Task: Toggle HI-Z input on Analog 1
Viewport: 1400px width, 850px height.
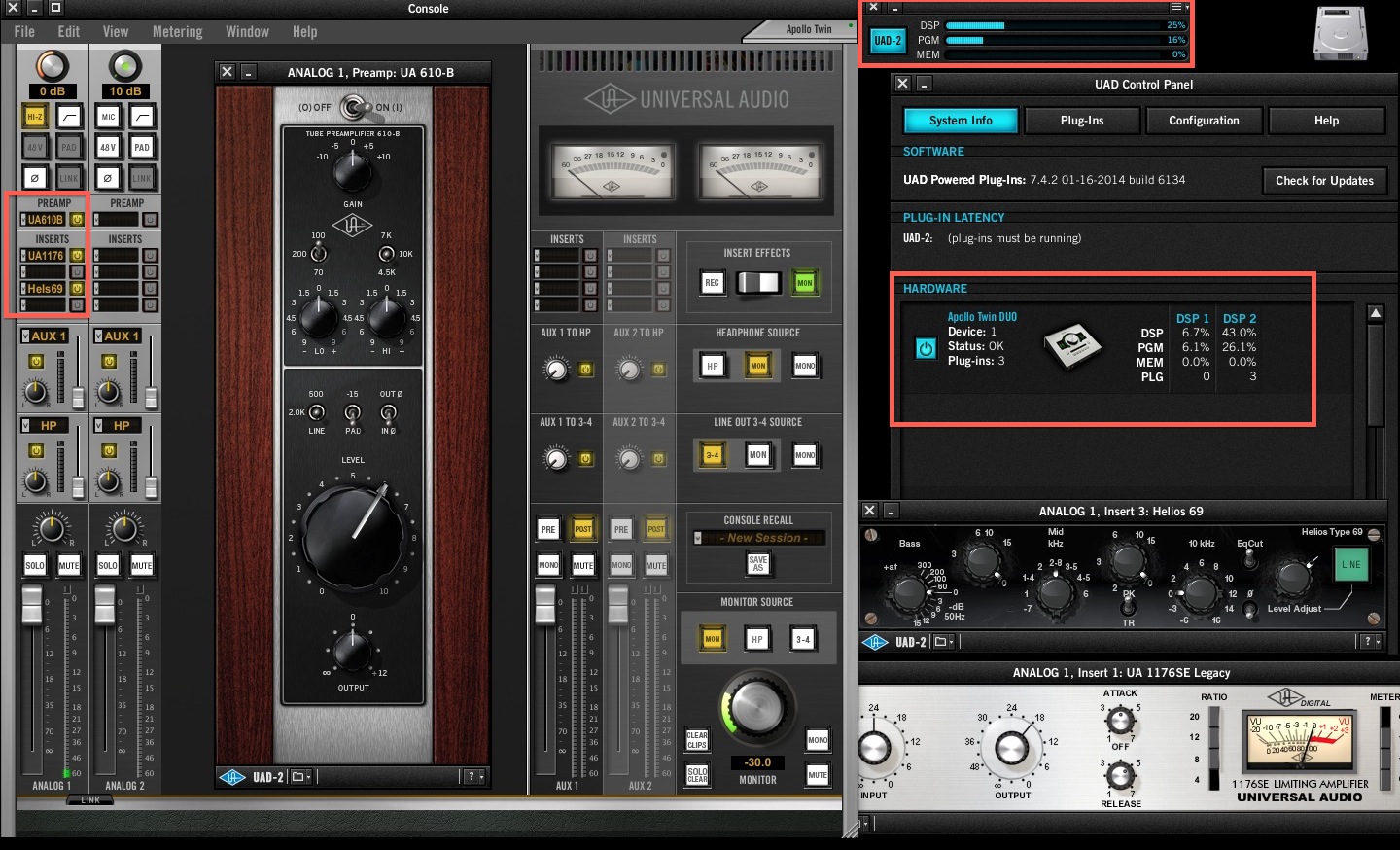Action: (x=35, y=117)
